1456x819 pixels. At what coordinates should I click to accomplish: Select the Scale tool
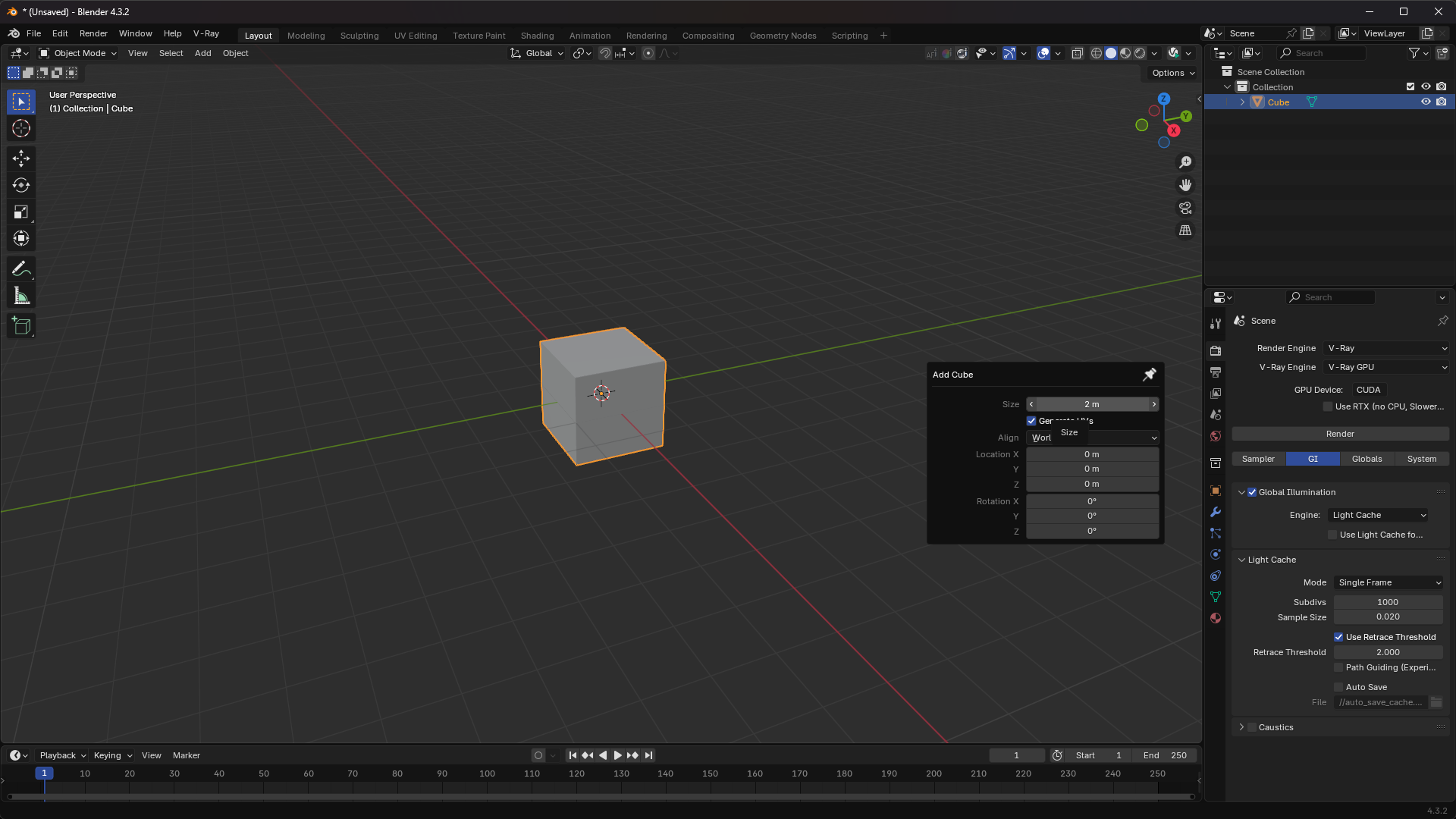point(21,212)
